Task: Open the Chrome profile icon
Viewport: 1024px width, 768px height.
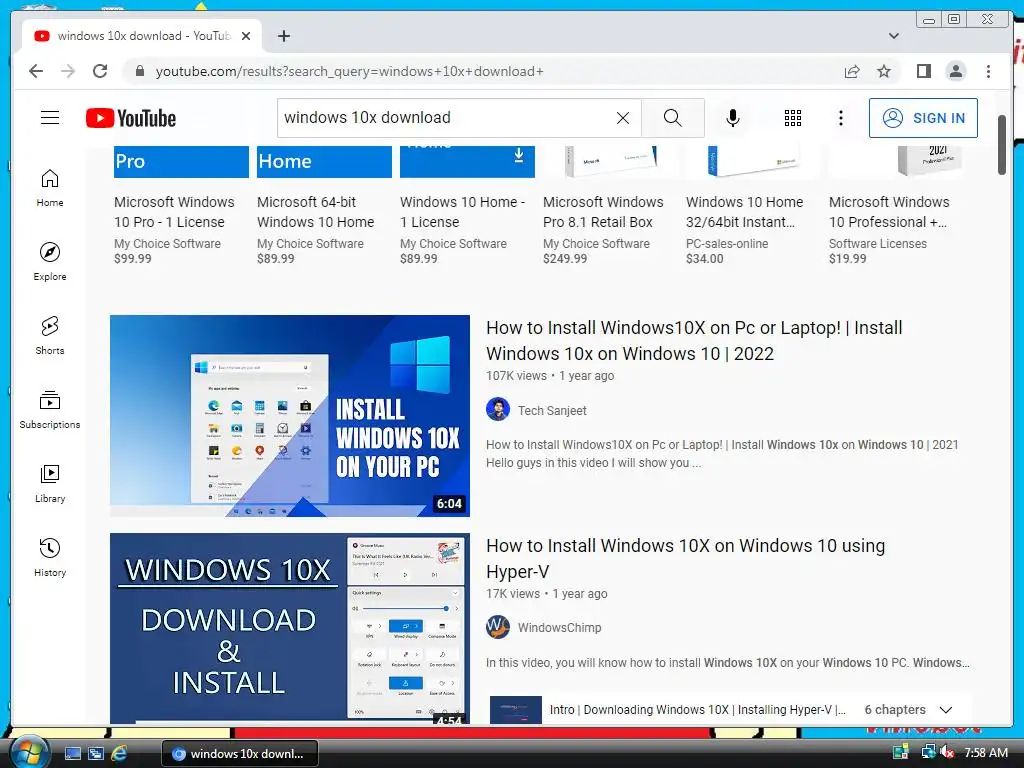Action: pyautogui.click(x=955, y=71)
